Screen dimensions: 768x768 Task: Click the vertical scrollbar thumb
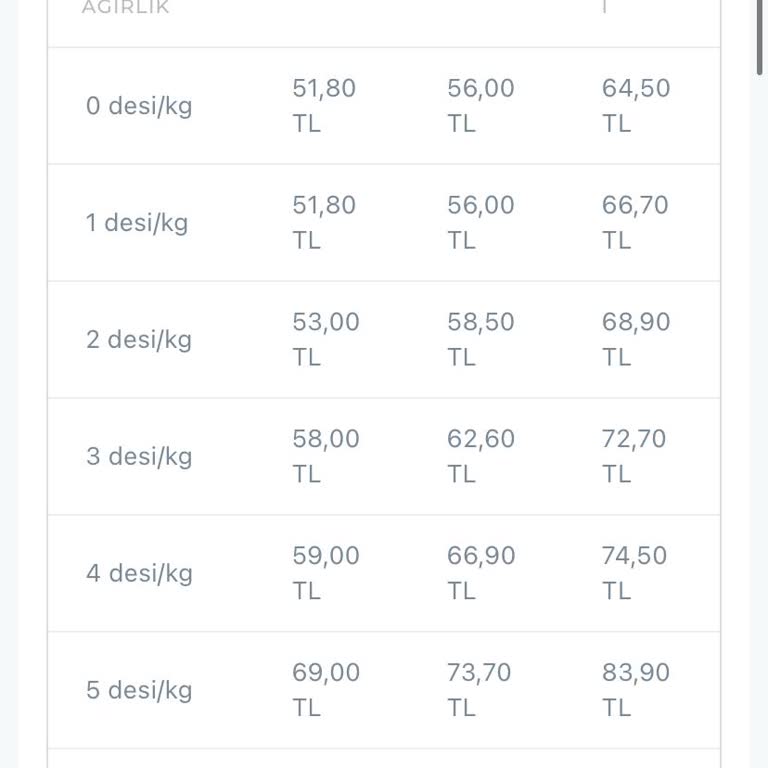point(761,35)
